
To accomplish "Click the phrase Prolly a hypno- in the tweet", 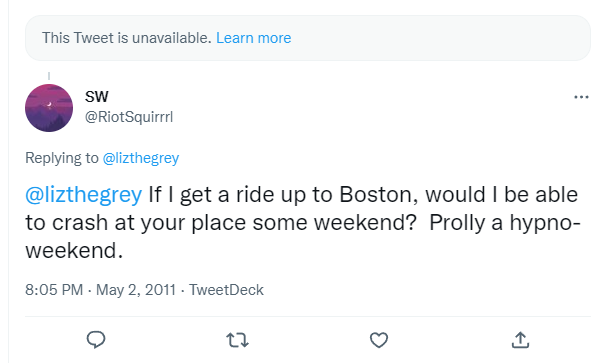I will 505,223.
